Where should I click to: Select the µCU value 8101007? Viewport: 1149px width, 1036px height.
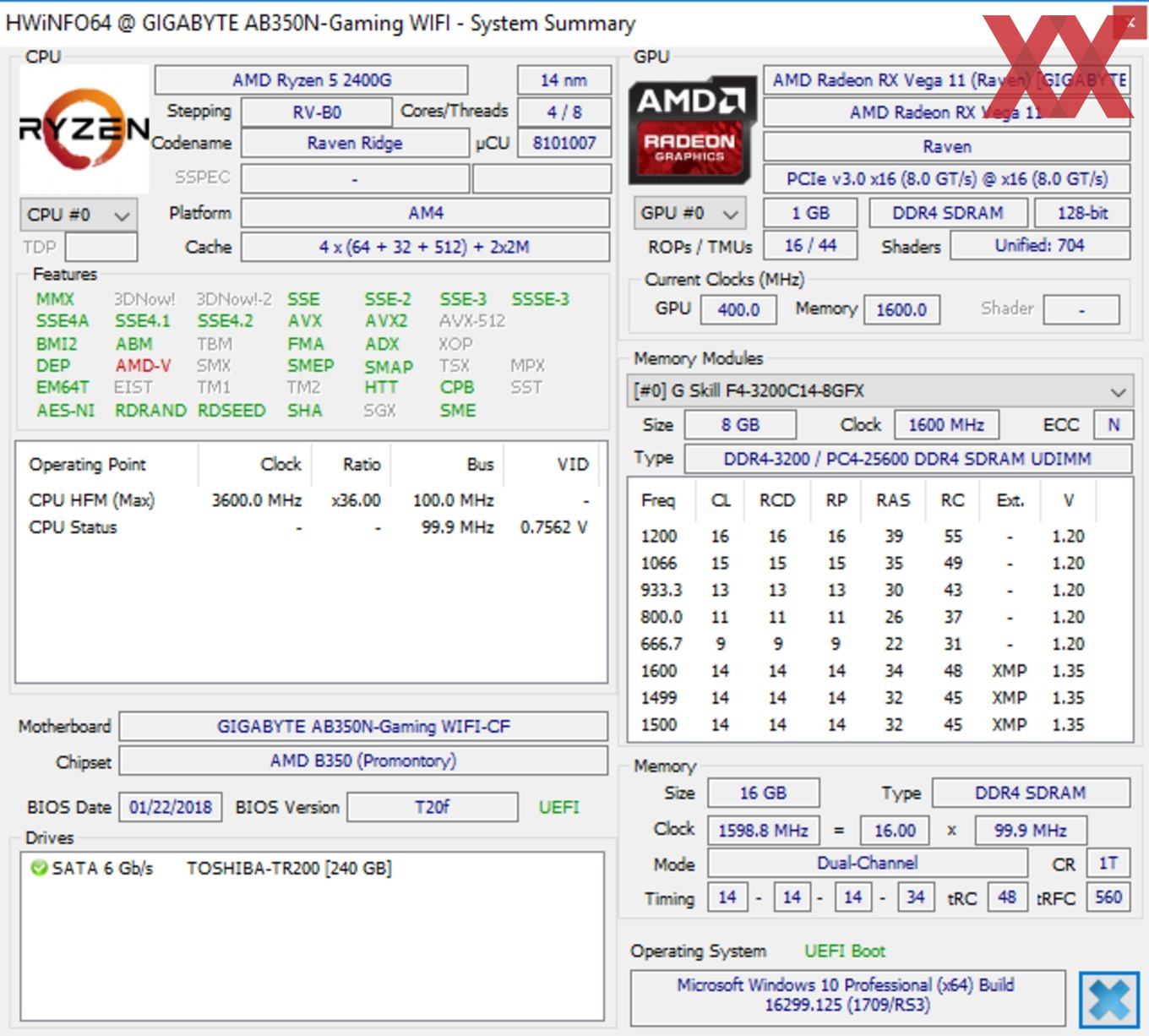click(x=564, y=143)
